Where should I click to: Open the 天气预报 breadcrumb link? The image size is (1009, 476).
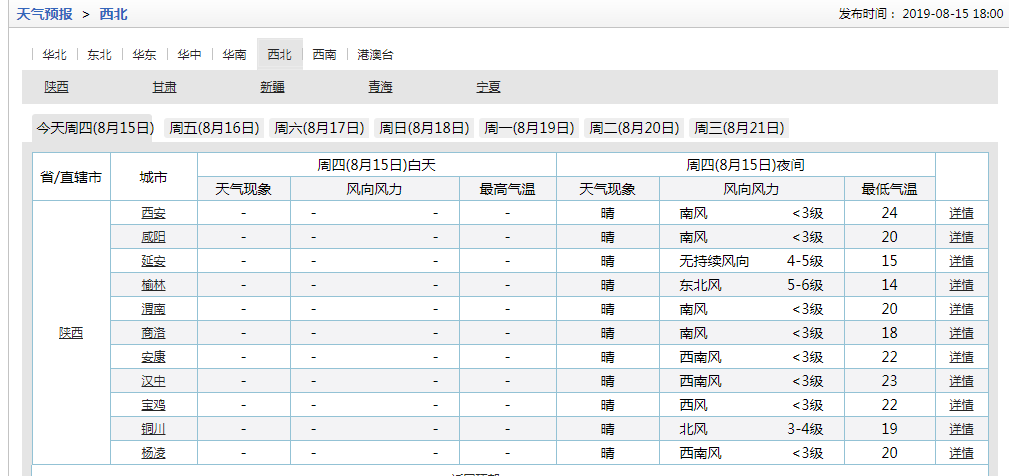point(44,14)
